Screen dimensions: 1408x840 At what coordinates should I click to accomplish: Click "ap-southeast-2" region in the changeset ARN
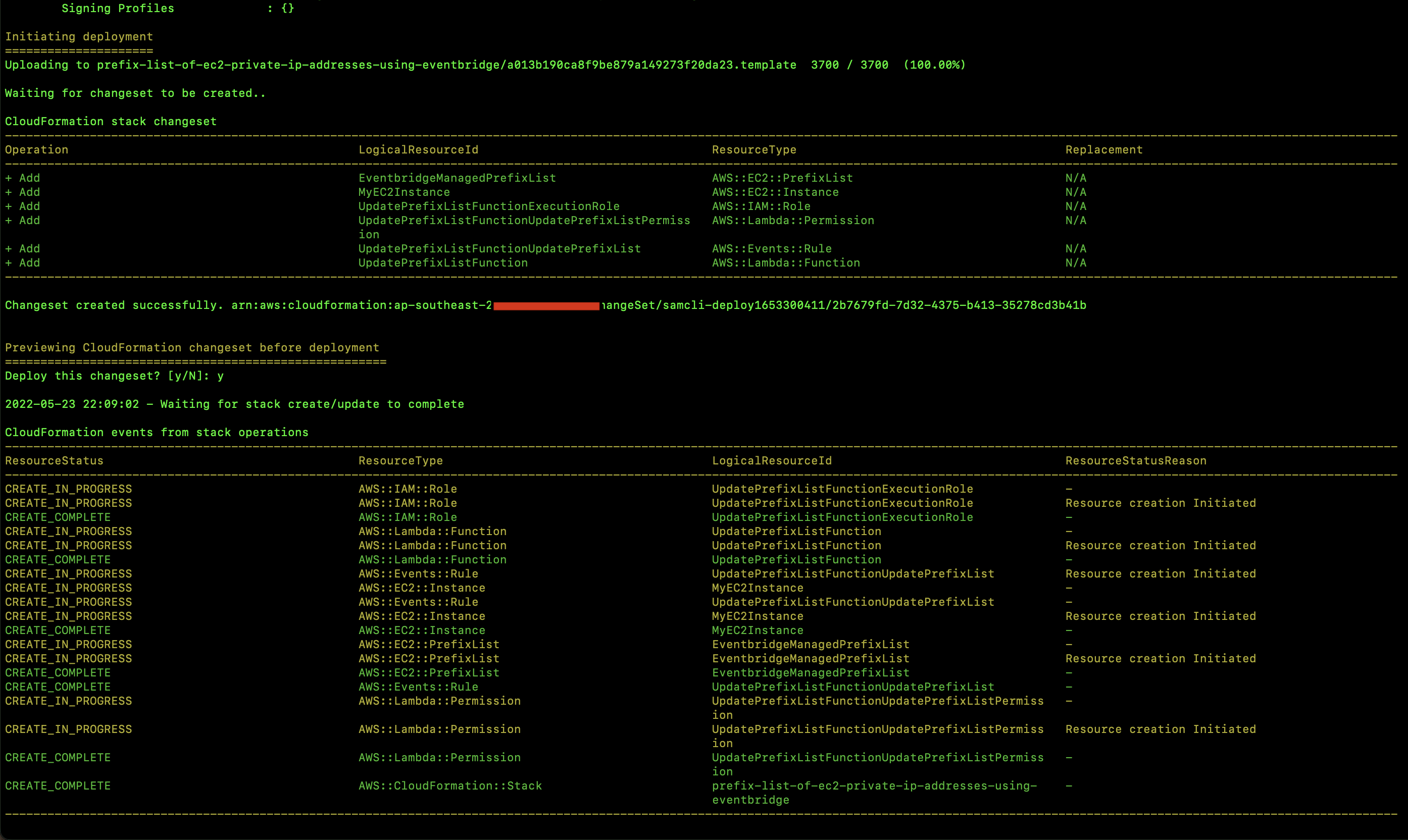point(443,305)
